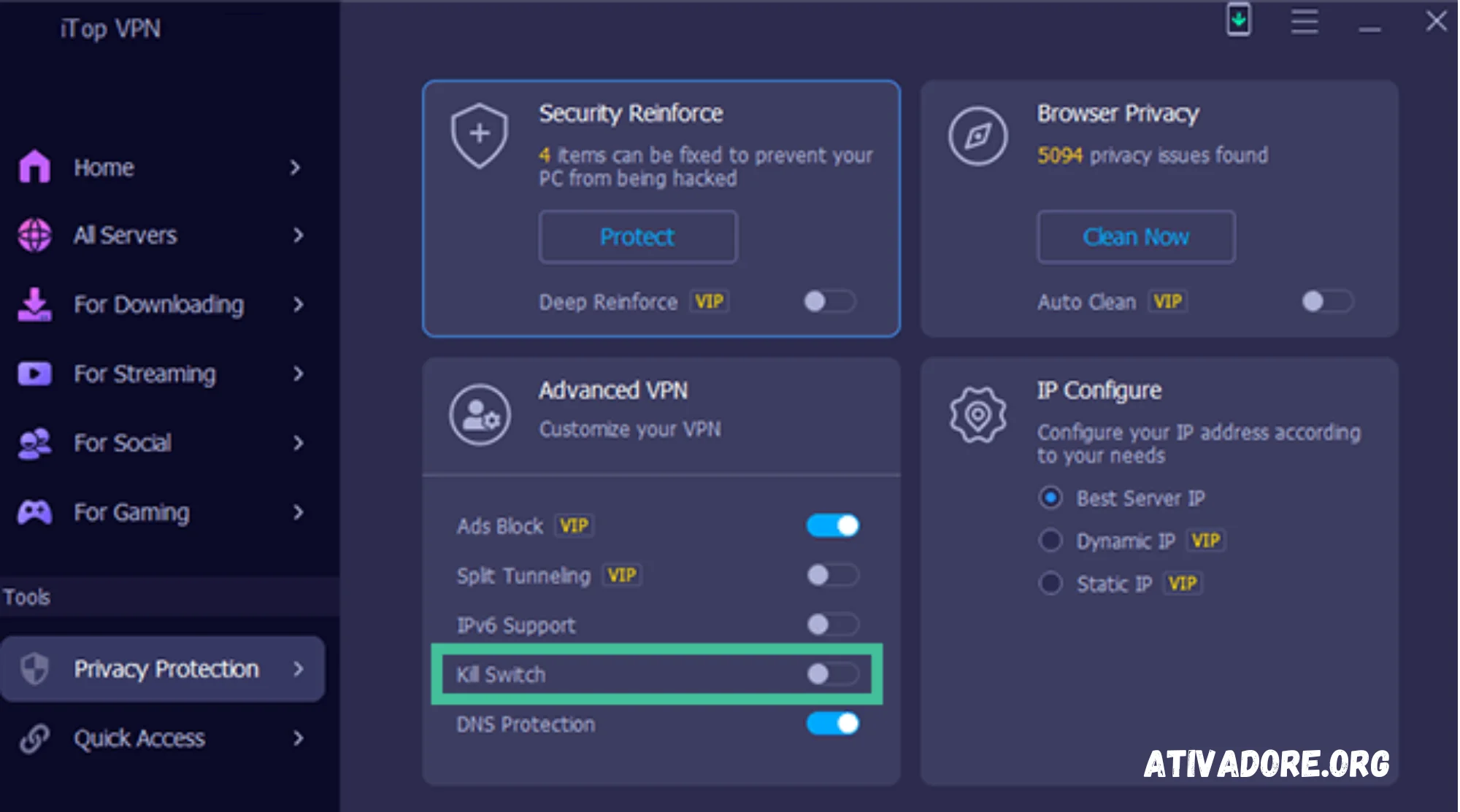The width and height of the screenshot is (1460, 812).
Task: Click the '5094 privacy issues found' text
Action: (1152, 155)
